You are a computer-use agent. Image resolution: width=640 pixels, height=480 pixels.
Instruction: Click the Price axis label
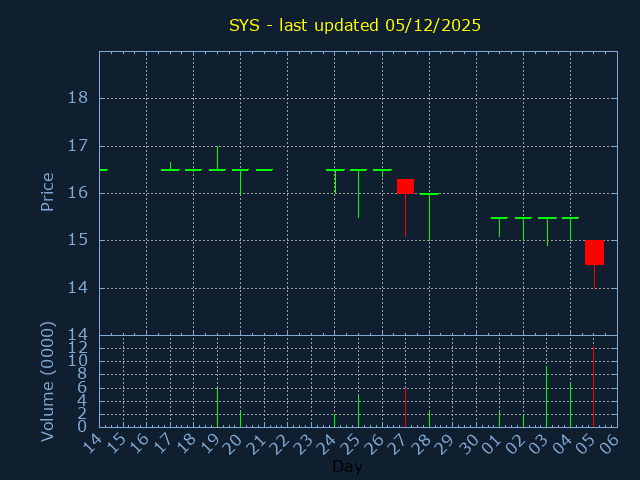47,192
